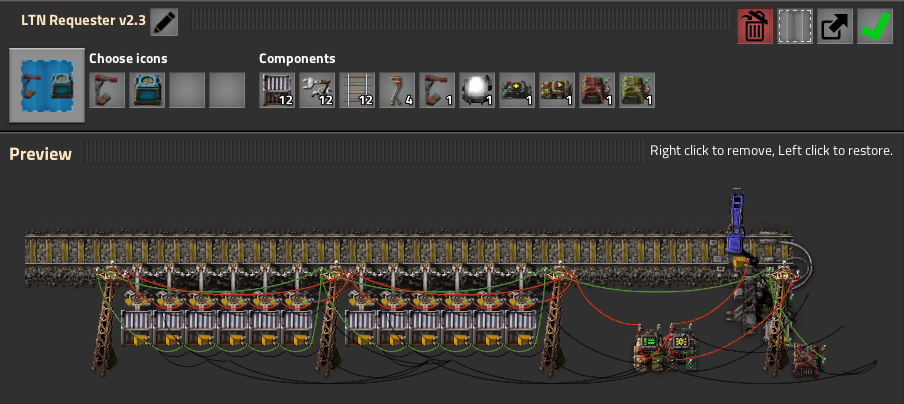Click the rail component with count 12
Image resolution: width=904 pixels, height=404 pixels.
point(357,89)
